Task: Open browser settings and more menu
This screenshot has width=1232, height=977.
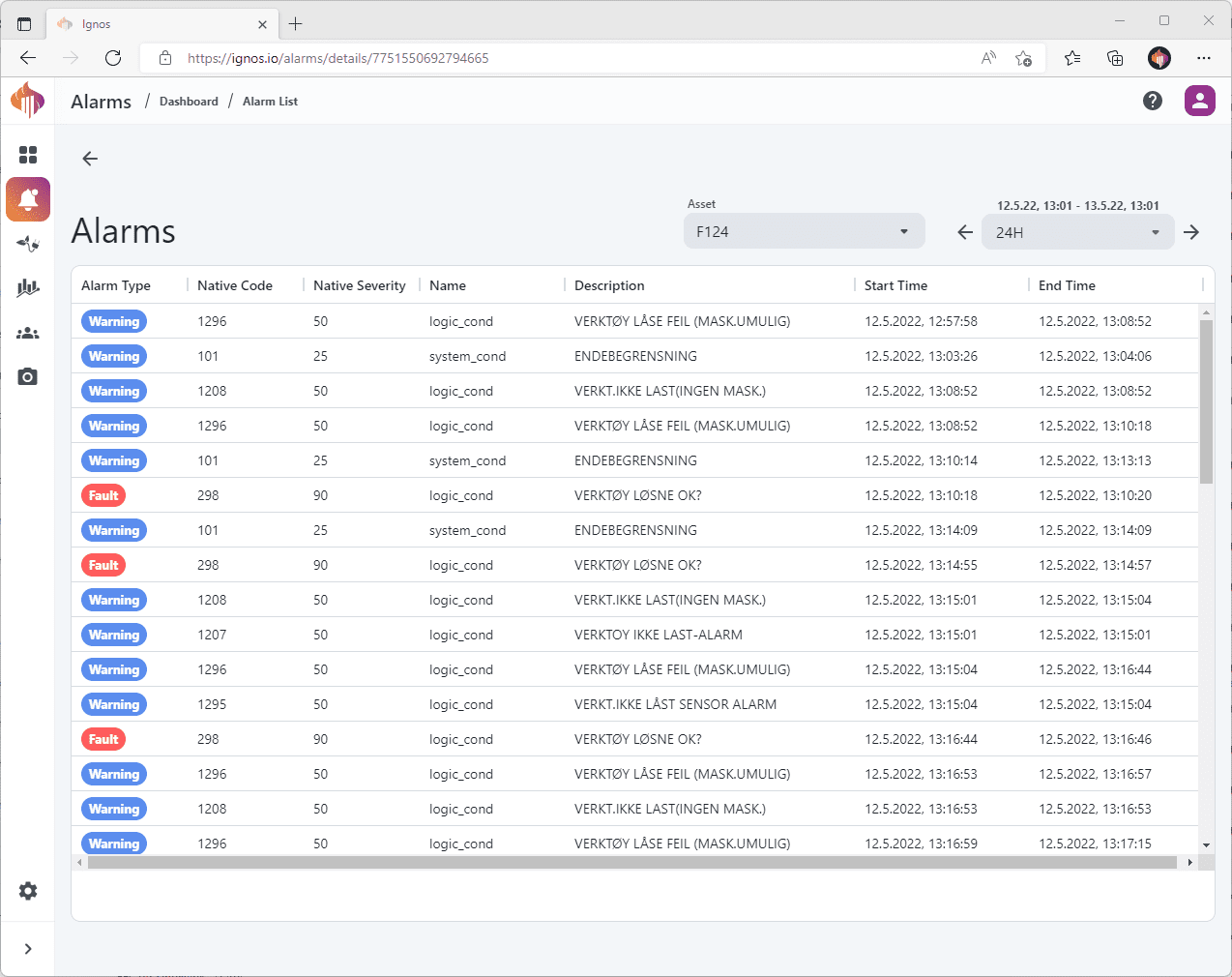Action: [x=1204, y=58]
